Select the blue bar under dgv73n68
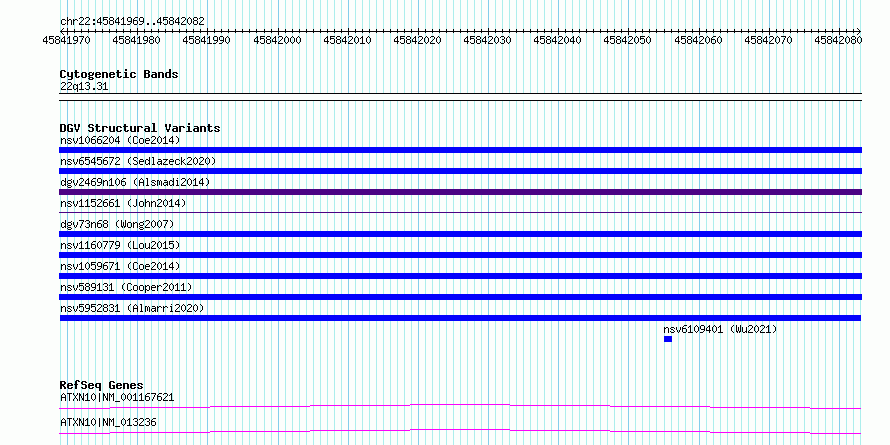 pyautogui.click(x=460, y=234)
